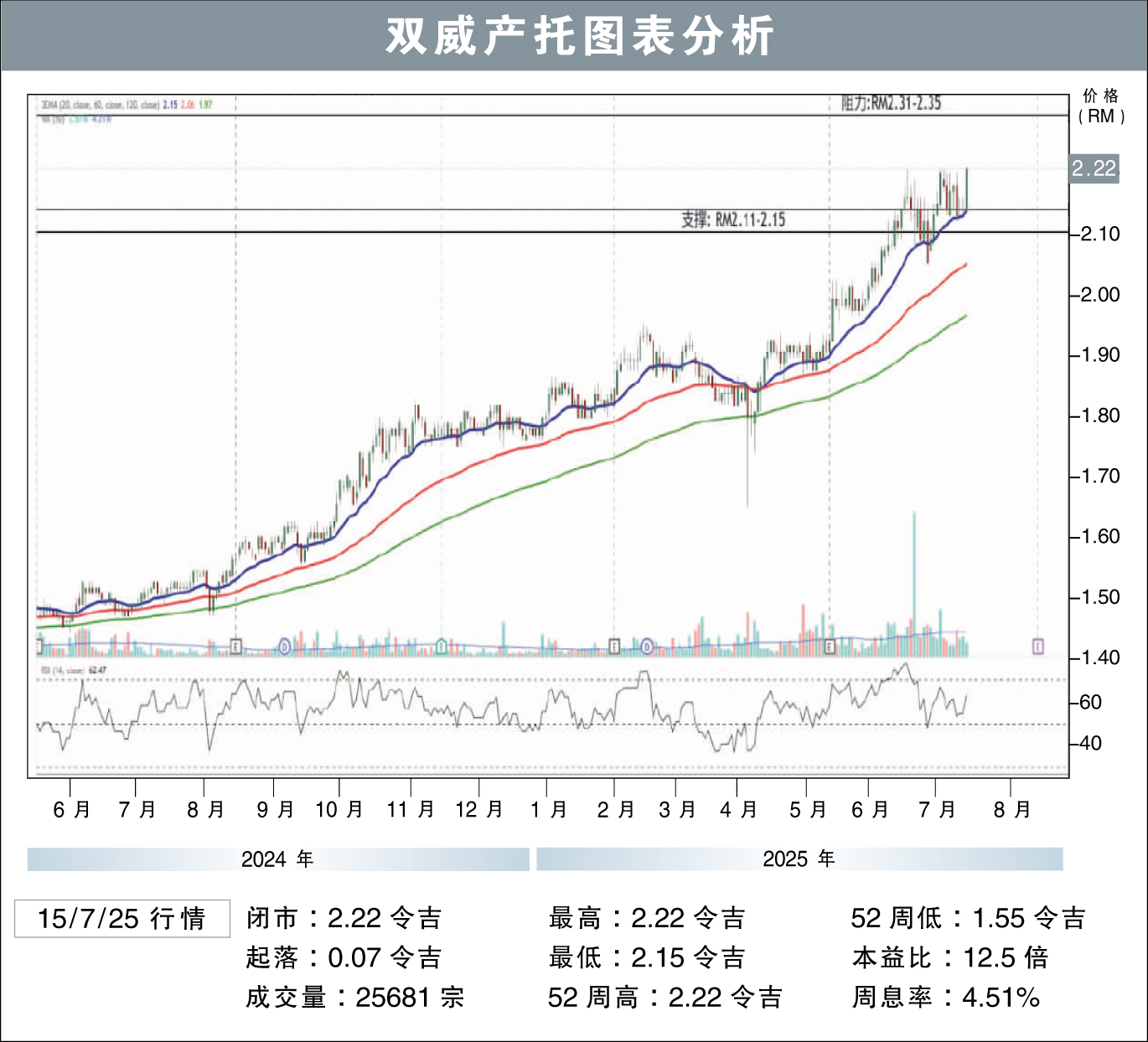
Task: Click the 成交量:25681宗 volume value
Action: pyautogui.click(x=355, y=998)
